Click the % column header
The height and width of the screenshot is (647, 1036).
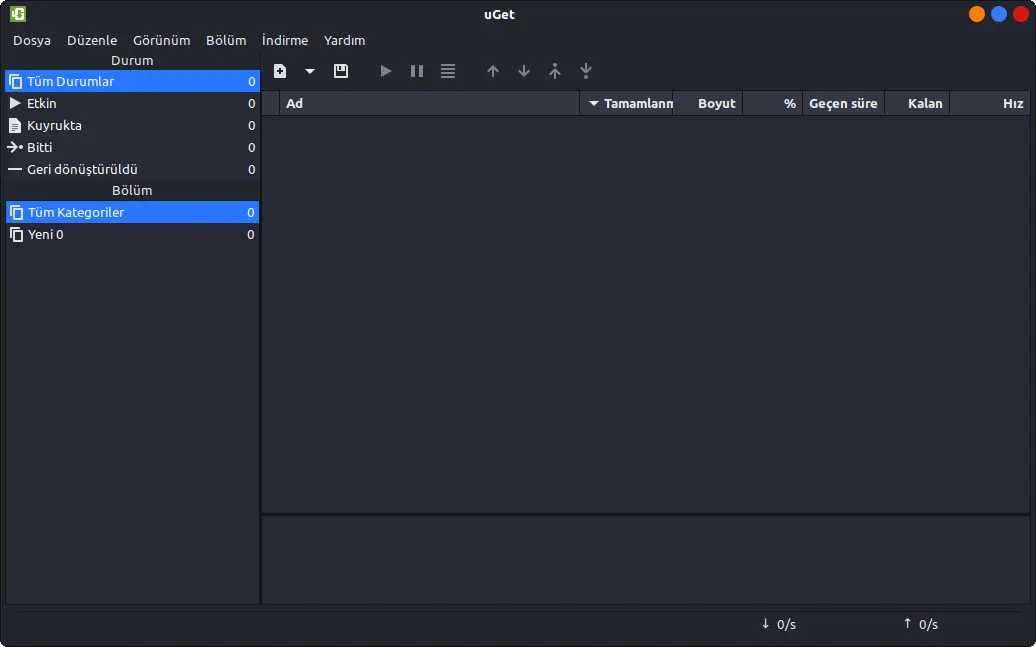click(772, 103)
